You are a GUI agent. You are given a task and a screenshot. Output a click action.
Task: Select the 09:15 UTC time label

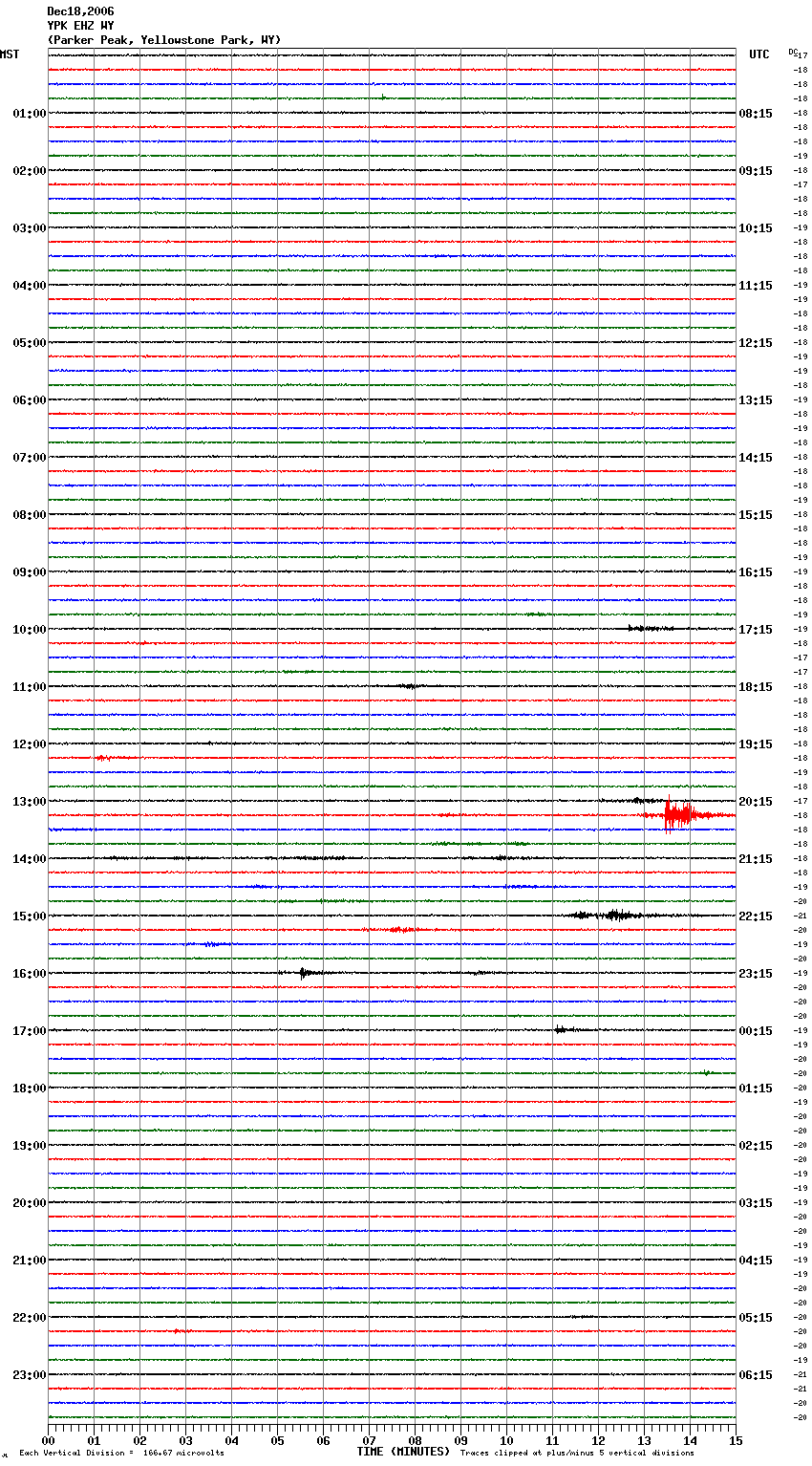pos(756,171)
